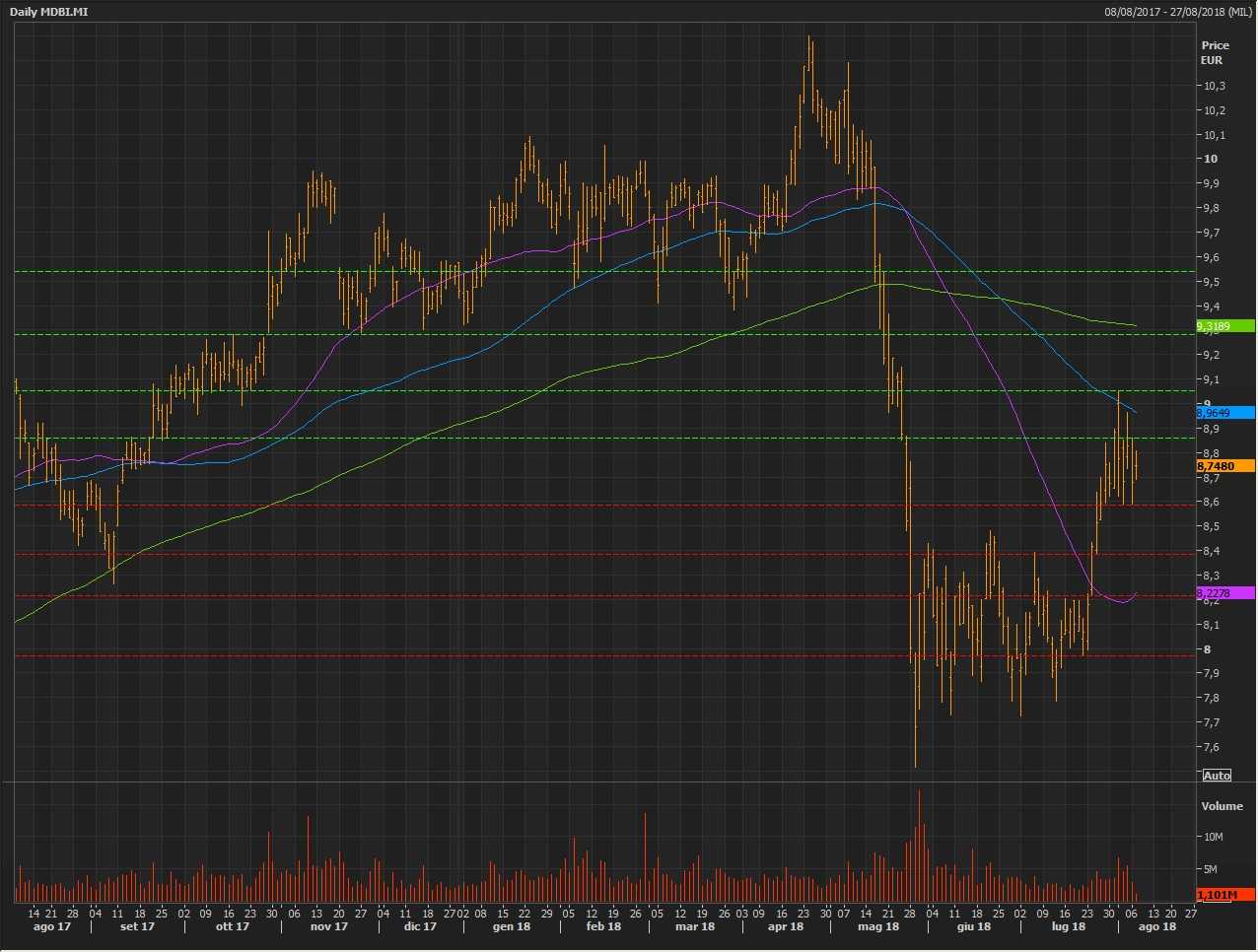Click the 'mag 18' month marker
The image size is (1258, 952).
878,926
